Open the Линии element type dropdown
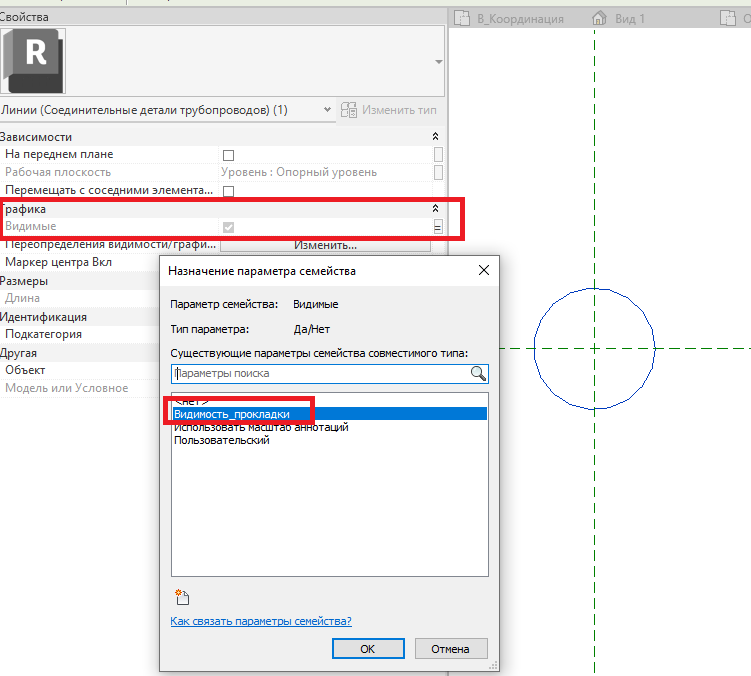Screen dimensions: 751x676 tap(328, 109)
